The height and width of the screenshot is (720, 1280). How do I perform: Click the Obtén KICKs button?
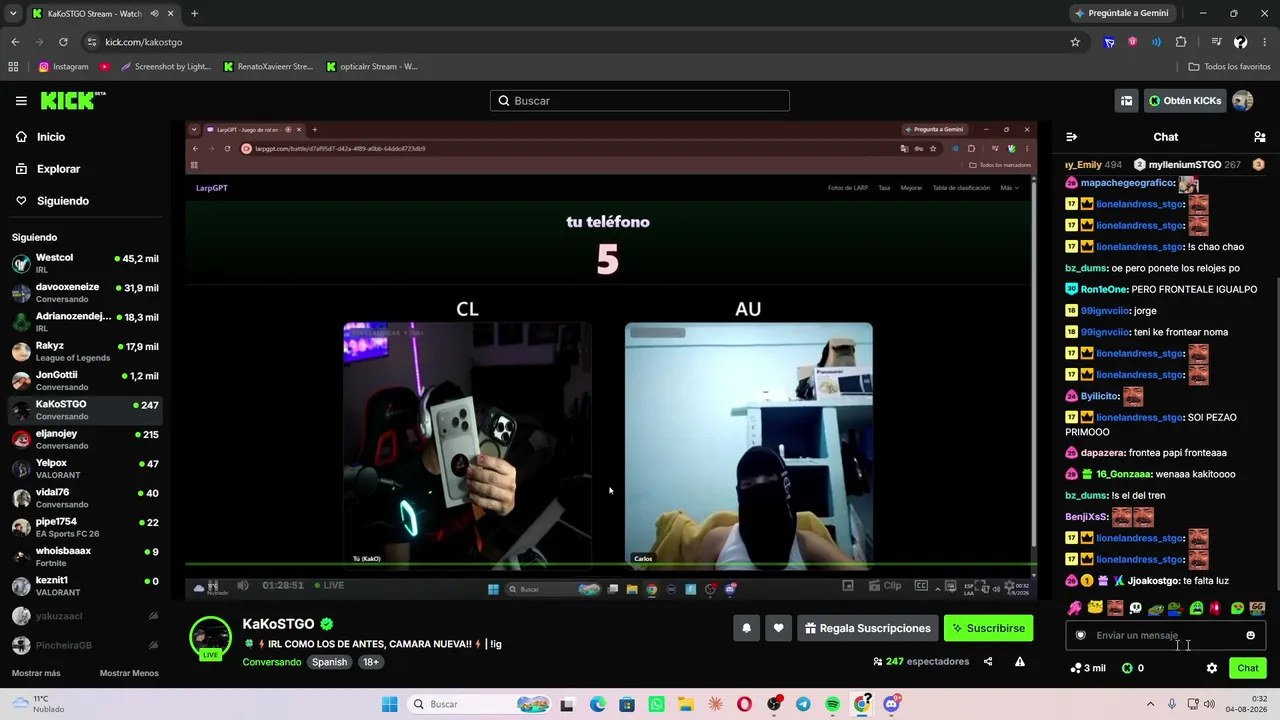click(1185, 101)
